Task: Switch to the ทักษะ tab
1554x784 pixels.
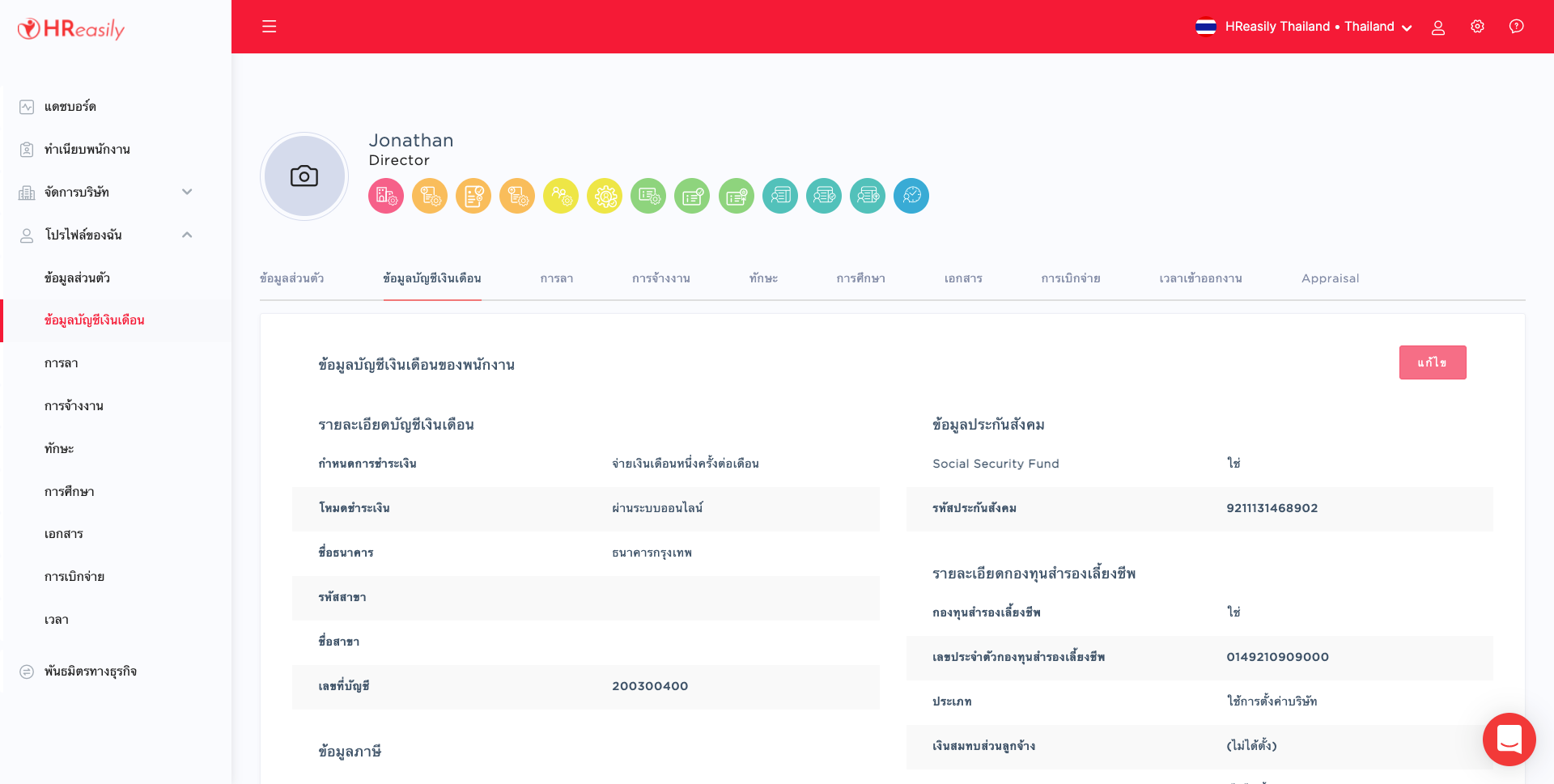Action: (763, 278)
